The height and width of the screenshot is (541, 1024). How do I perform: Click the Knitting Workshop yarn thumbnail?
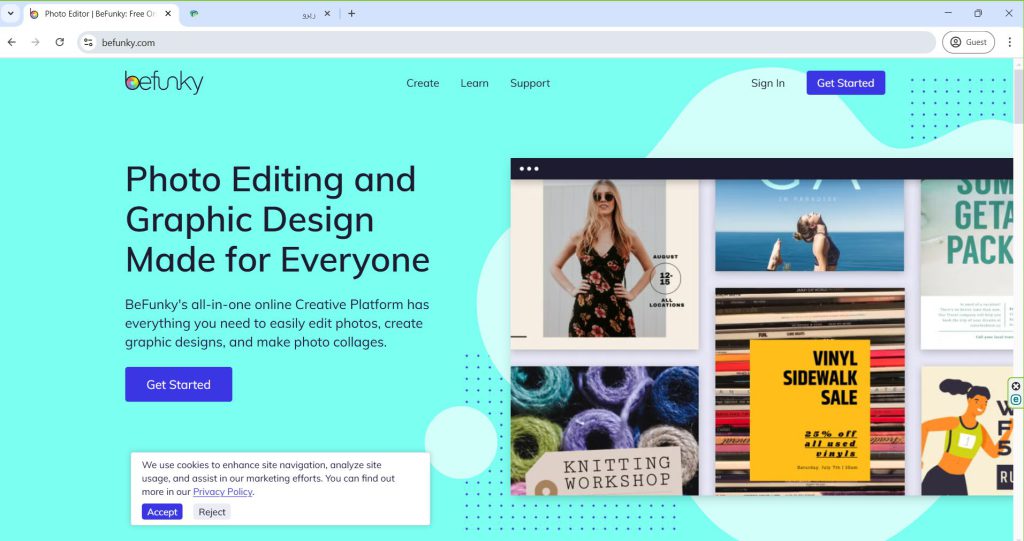click(604, 431)
